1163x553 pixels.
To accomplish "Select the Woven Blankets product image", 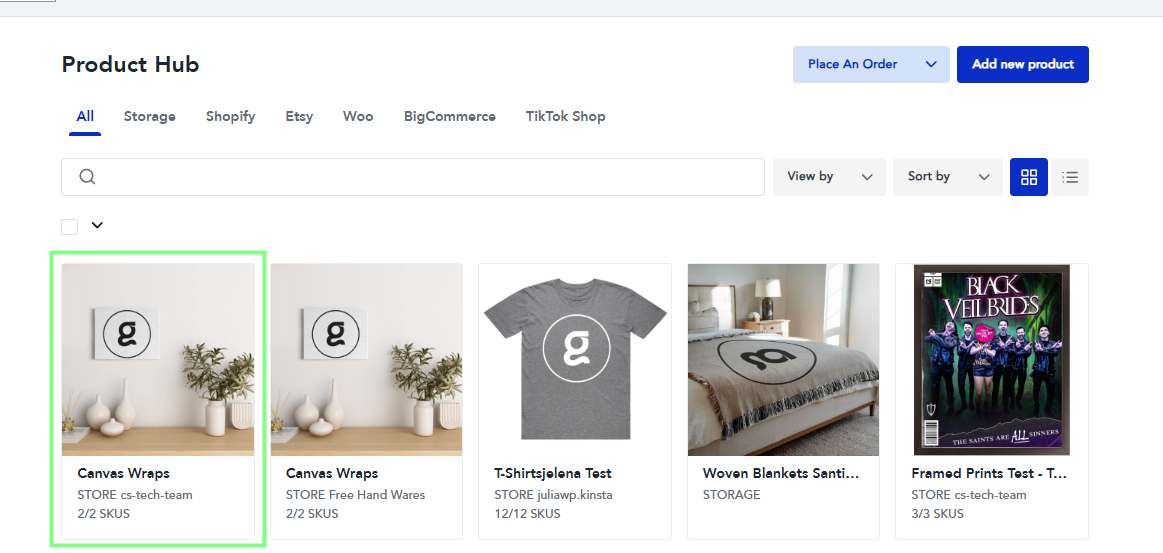I will tap(783, 360).
